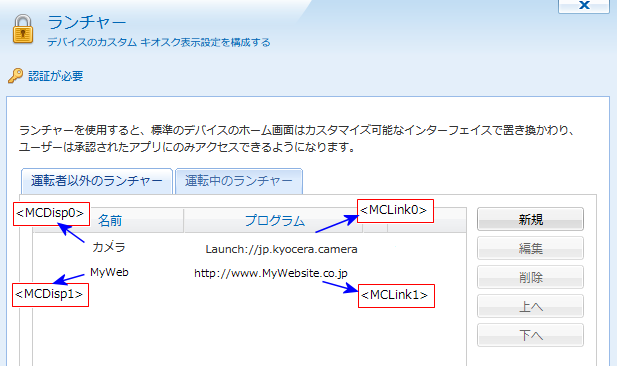Click the 新規 button
Image resolution: width=617 pixels, height=366 pixels.
point(530,219)
